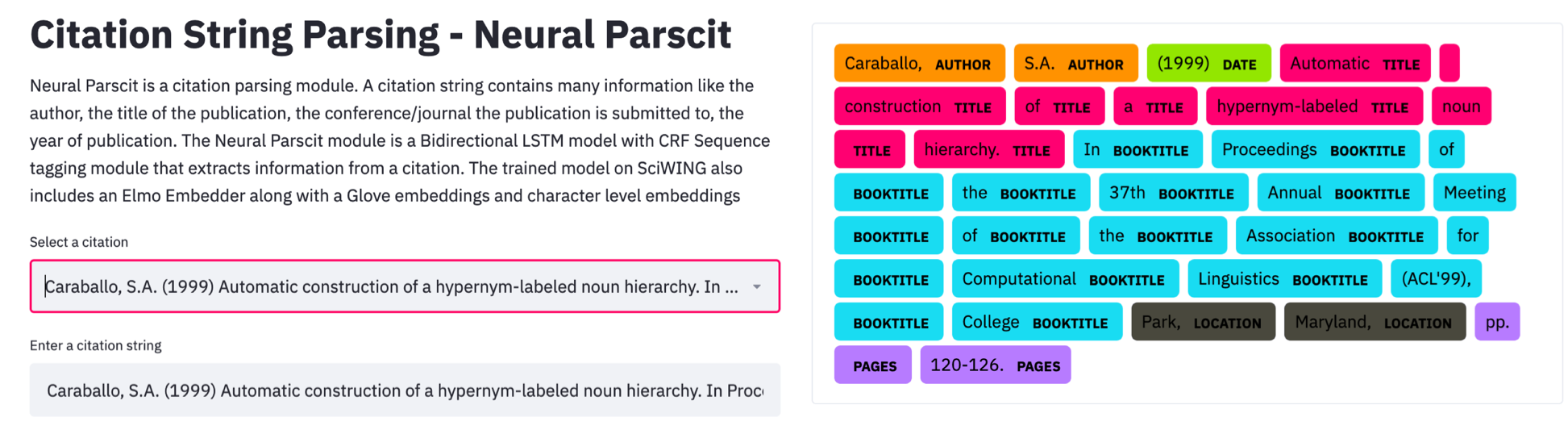
Task: Select the Association BOOKTITLE tag
Action: point(1337,236)
